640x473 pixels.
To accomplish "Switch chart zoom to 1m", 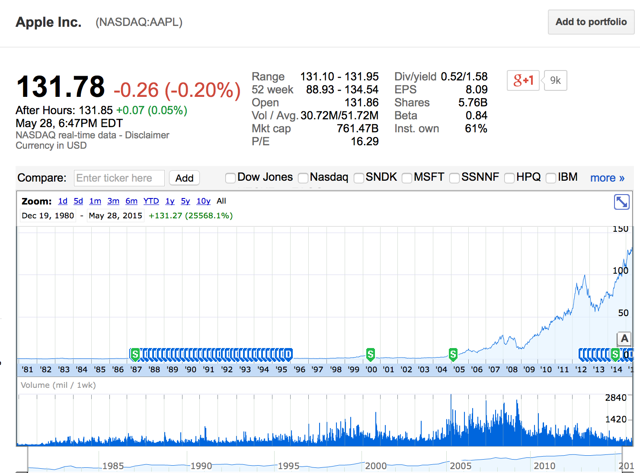I will tap(95, 201).
